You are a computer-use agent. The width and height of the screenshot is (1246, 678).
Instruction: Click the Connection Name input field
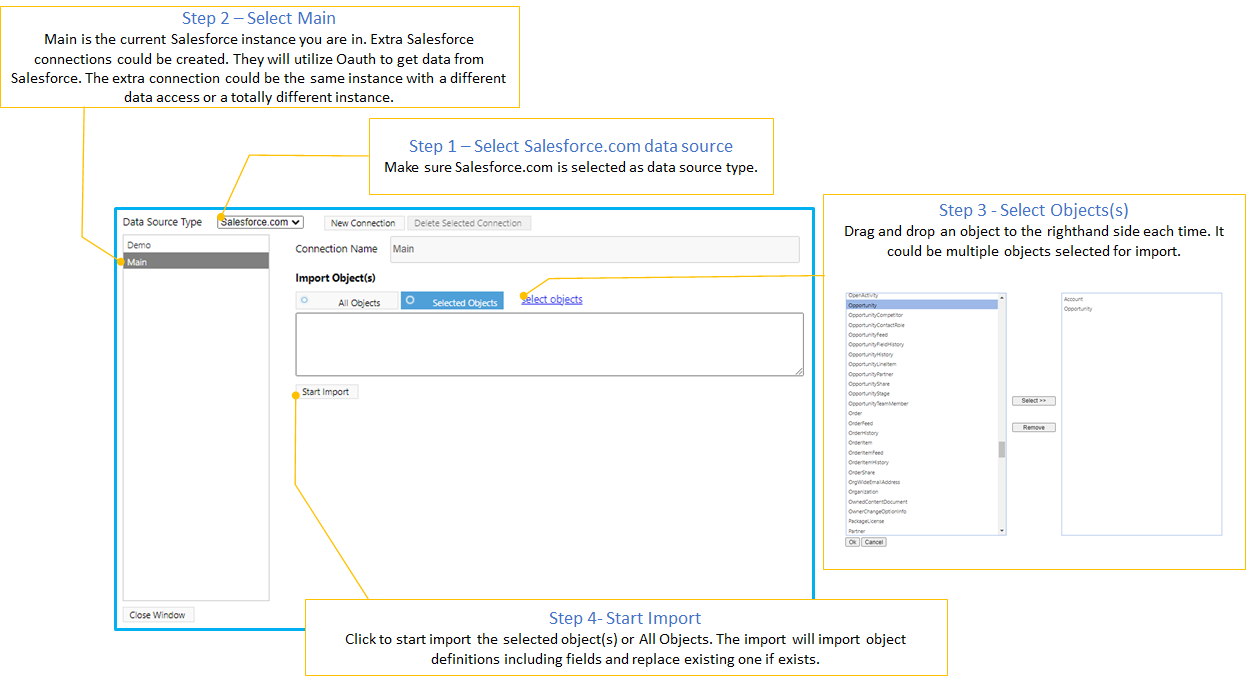point(595,249)
